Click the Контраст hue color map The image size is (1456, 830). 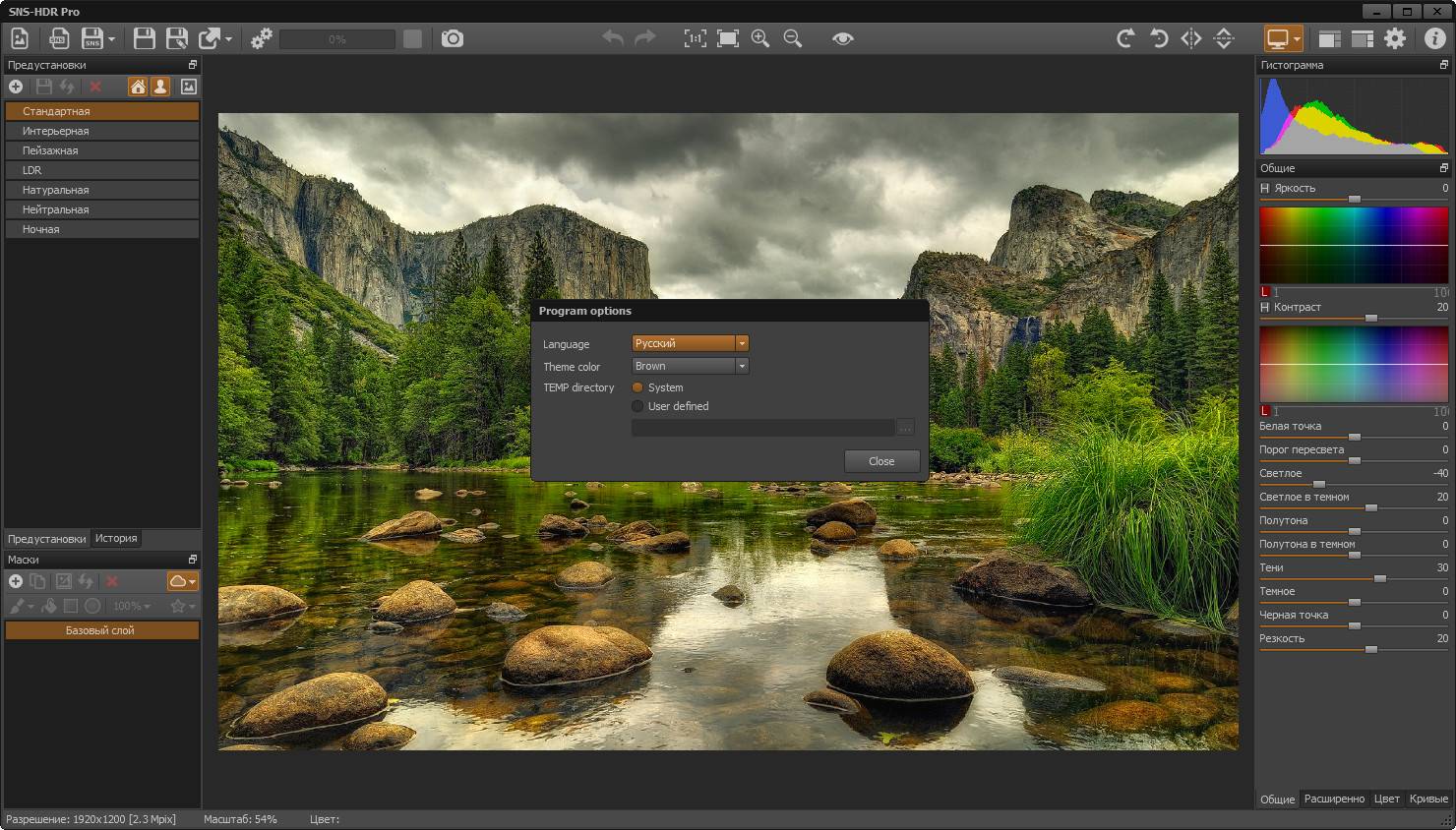click(x=1355, y=364)
